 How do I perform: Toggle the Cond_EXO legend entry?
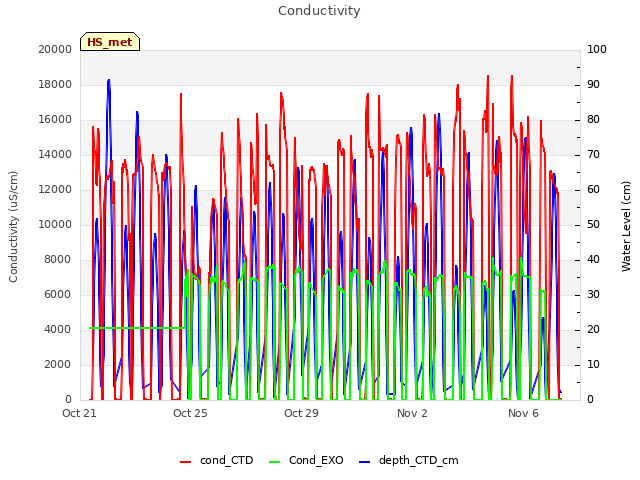pos(306,460)
